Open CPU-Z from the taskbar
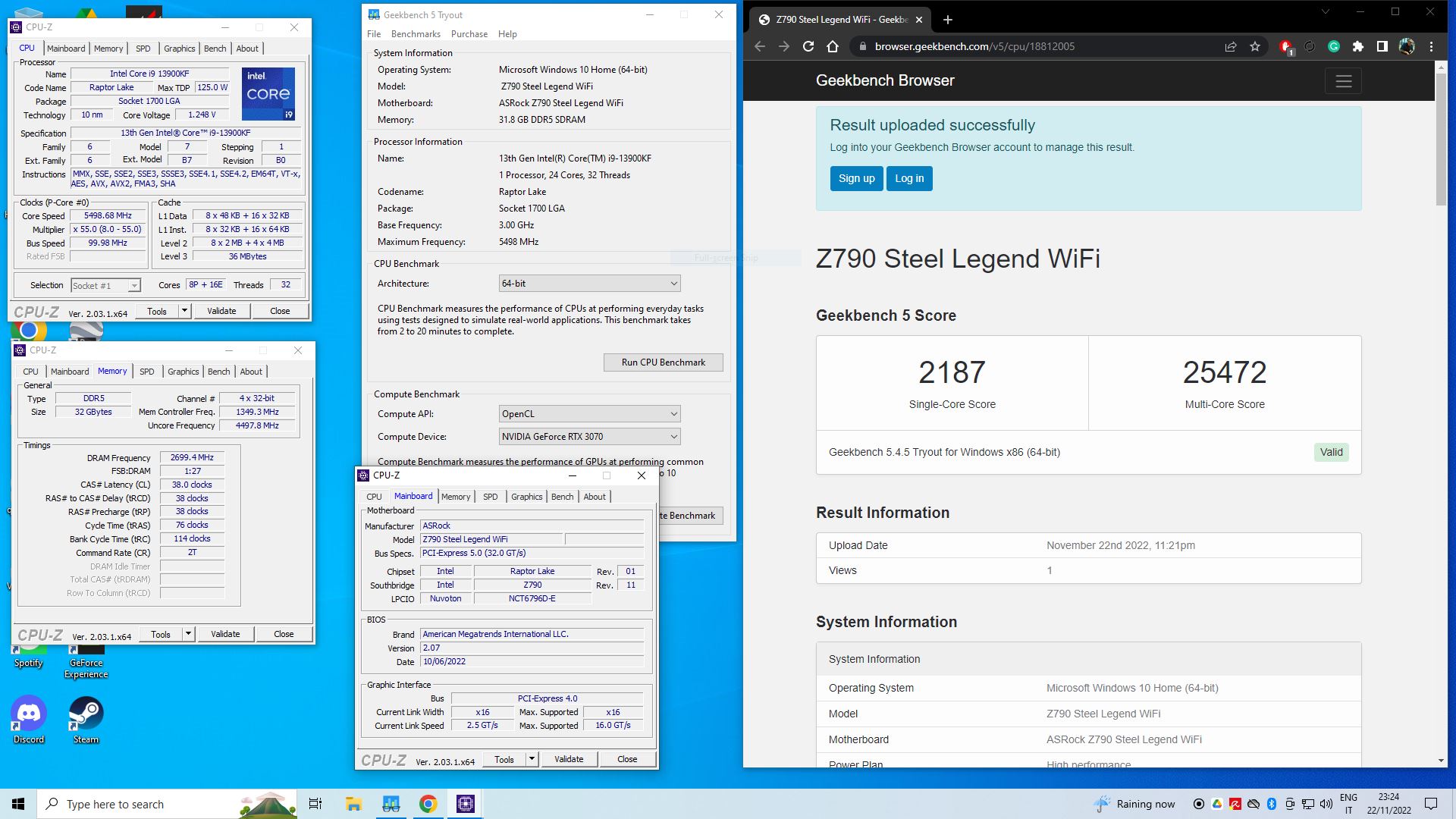1456x819 pixels. click(x=466, y=804)
